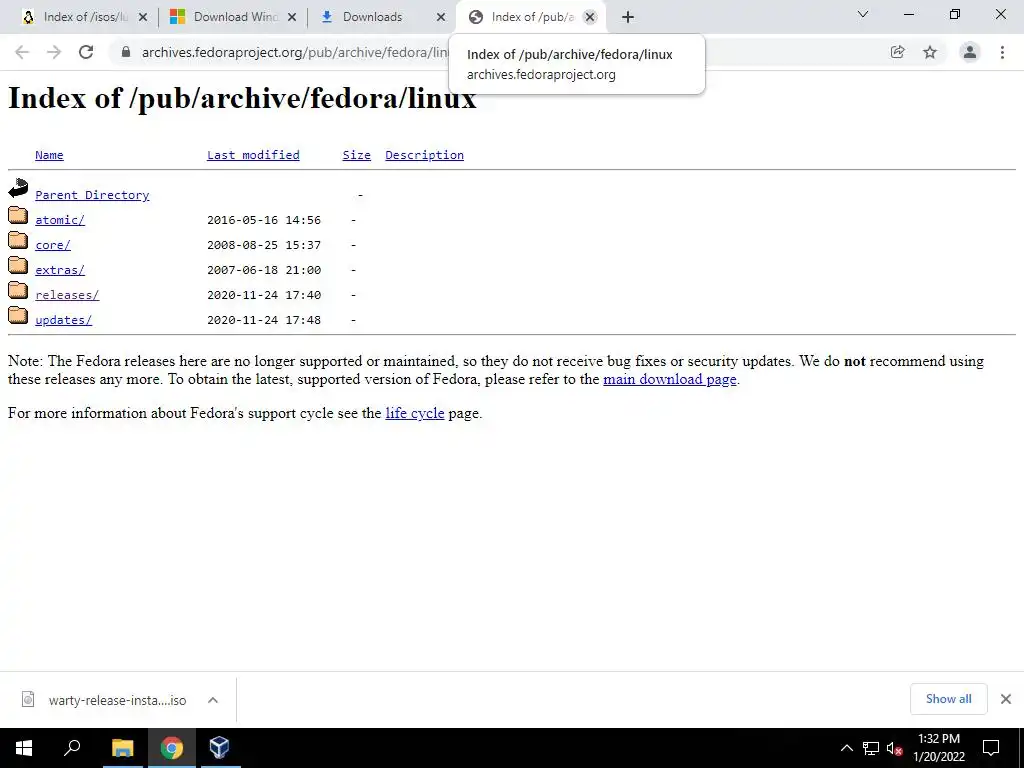
Task: Open VirtualBox from the taskbar
Action: (x=219, y=748)
